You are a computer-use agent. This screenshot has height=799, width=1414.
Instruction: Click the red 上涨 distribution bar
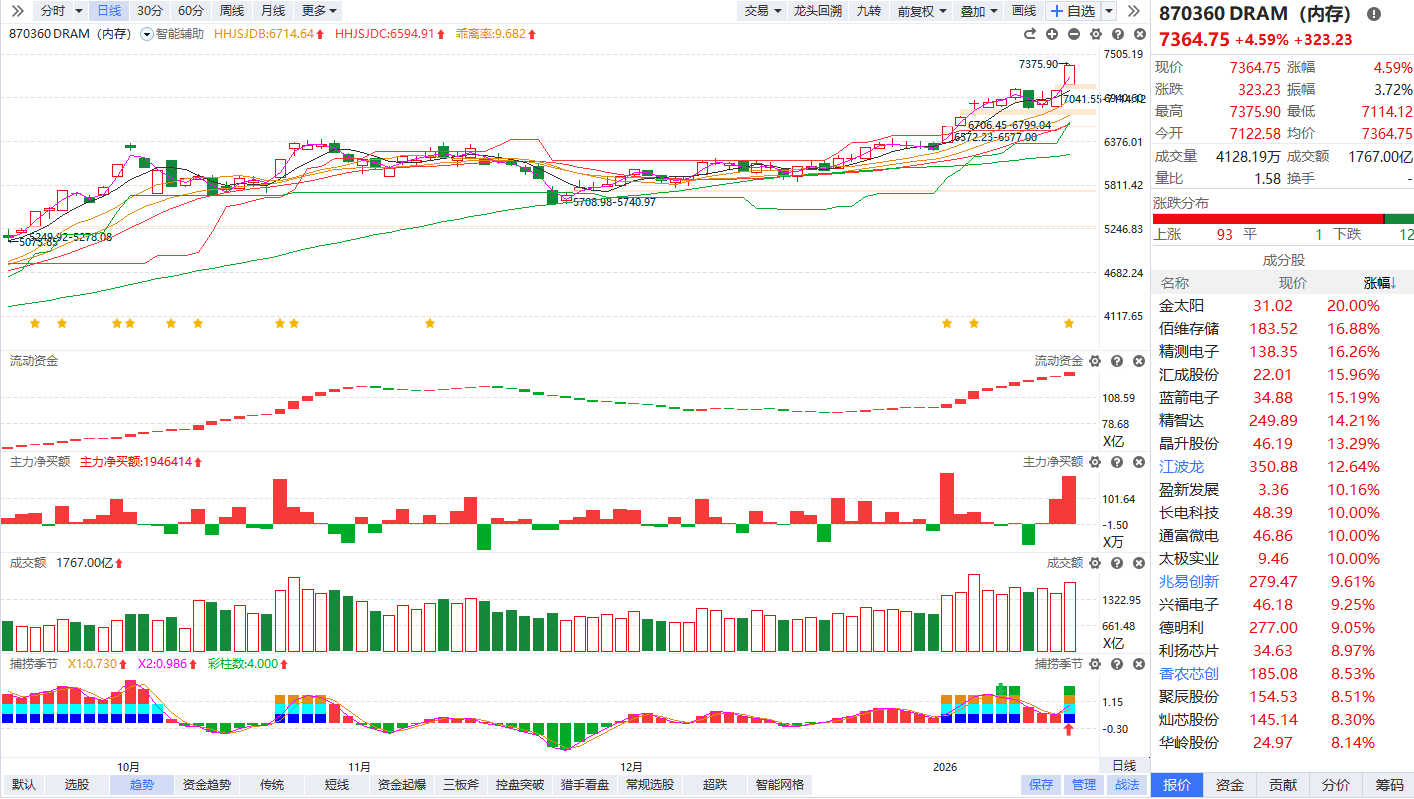[1267, 219]
